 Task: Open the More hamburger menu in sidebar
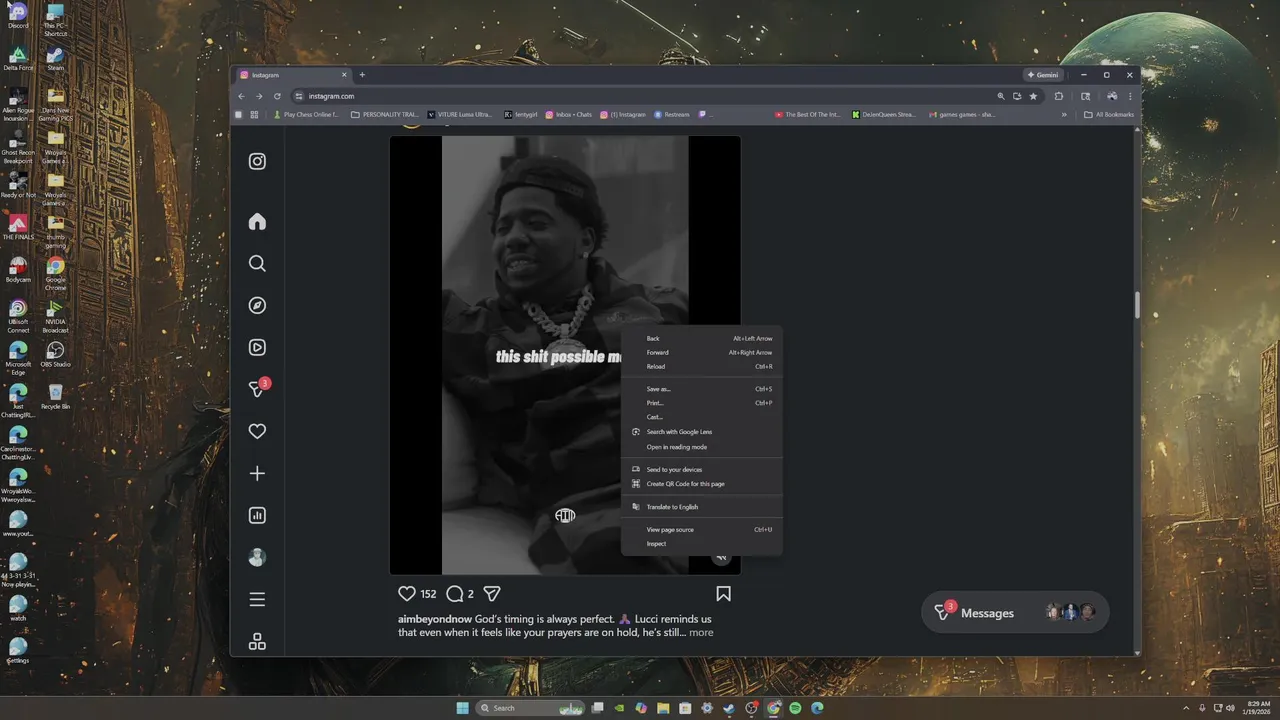(257, 599)
